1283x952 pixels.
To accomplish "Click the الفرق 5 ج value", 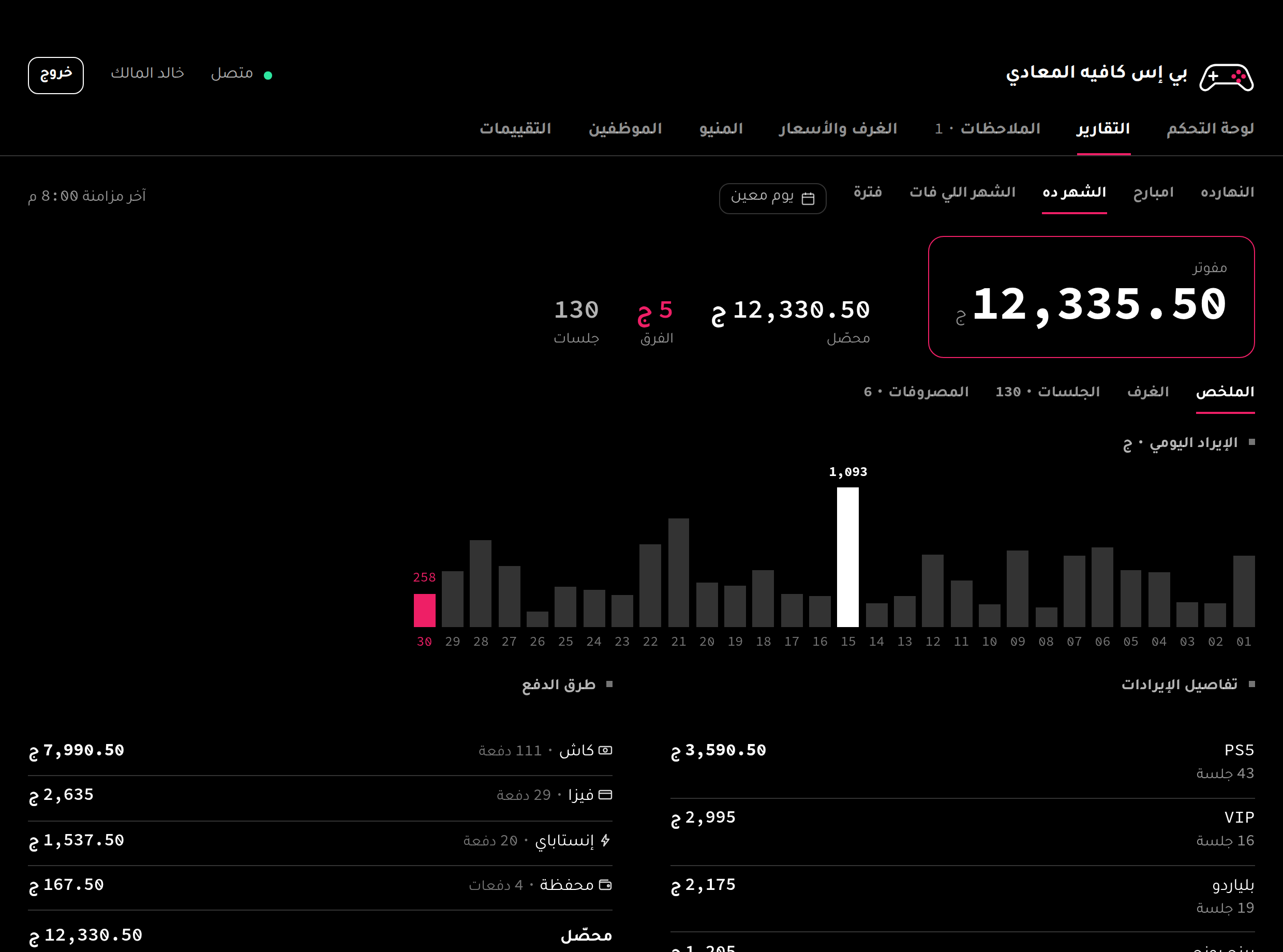I will coord(655,311).
